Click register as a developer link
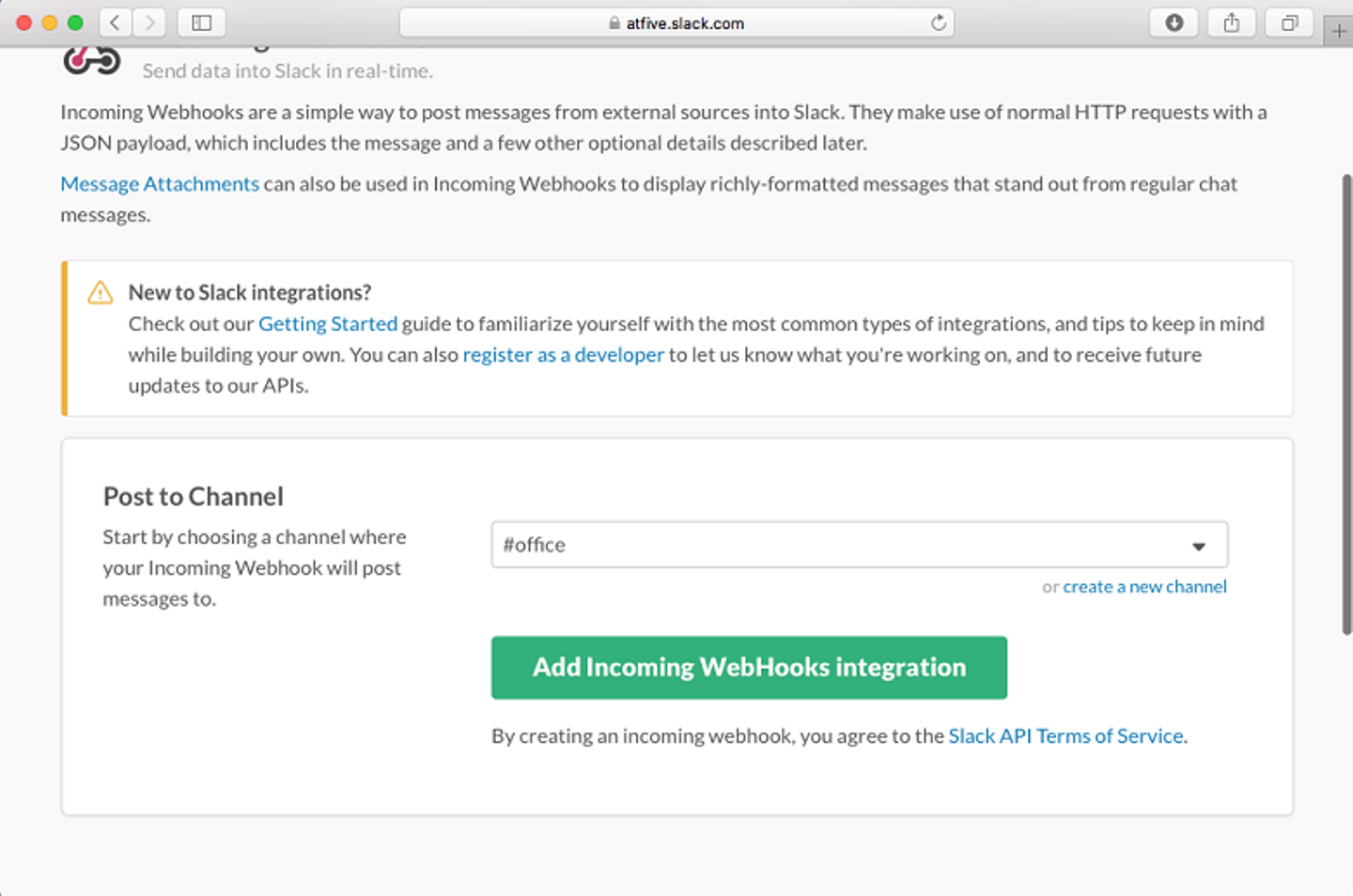Viewport: 1353px width, 896px height. pos(563,355)
